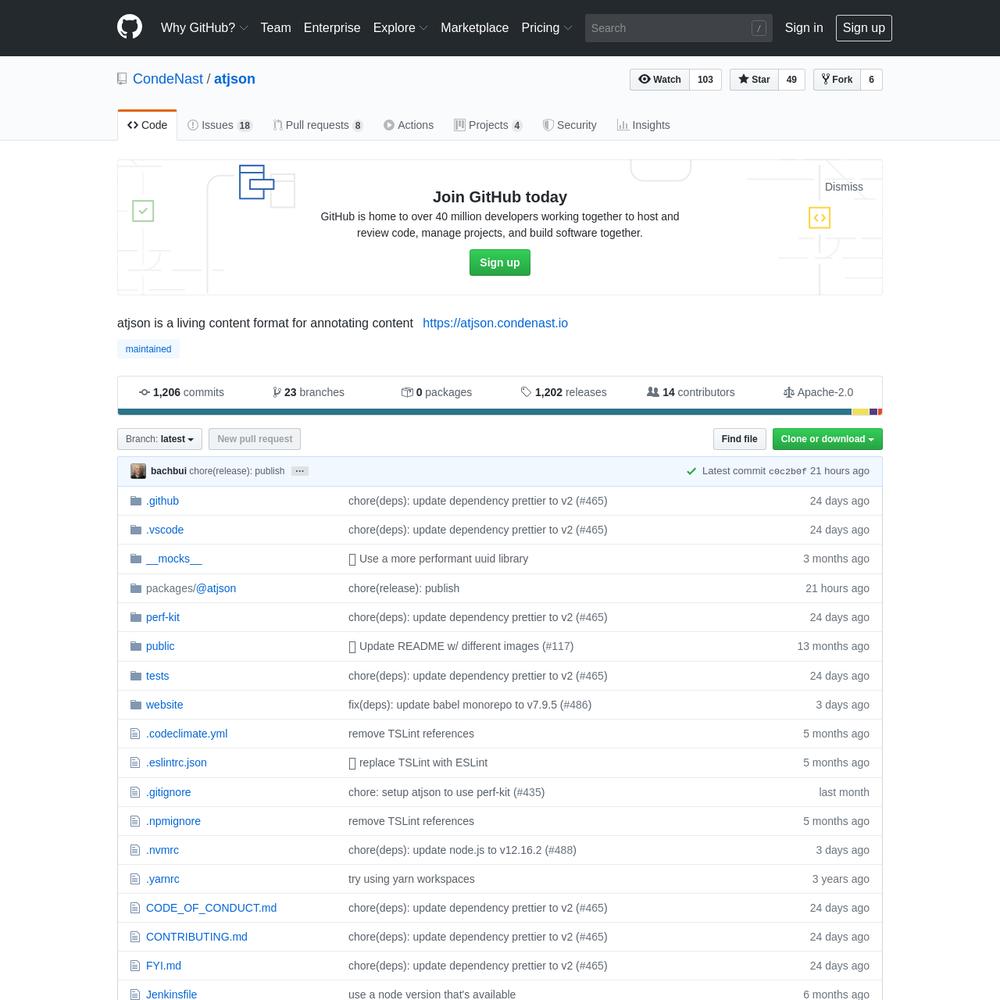The width and height of the screenshot is (1000, 1000).
Task: Open latest commit hash c0c2b0f
Action: (x=787, y=471)
